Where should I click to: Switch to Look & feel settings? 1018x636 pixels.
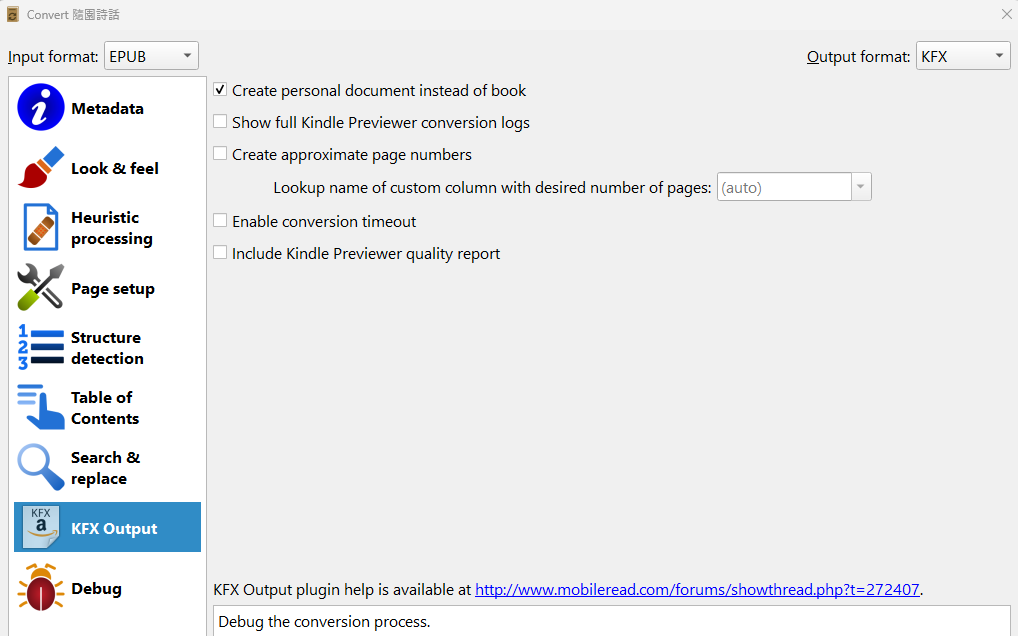[x=107, y=167]
